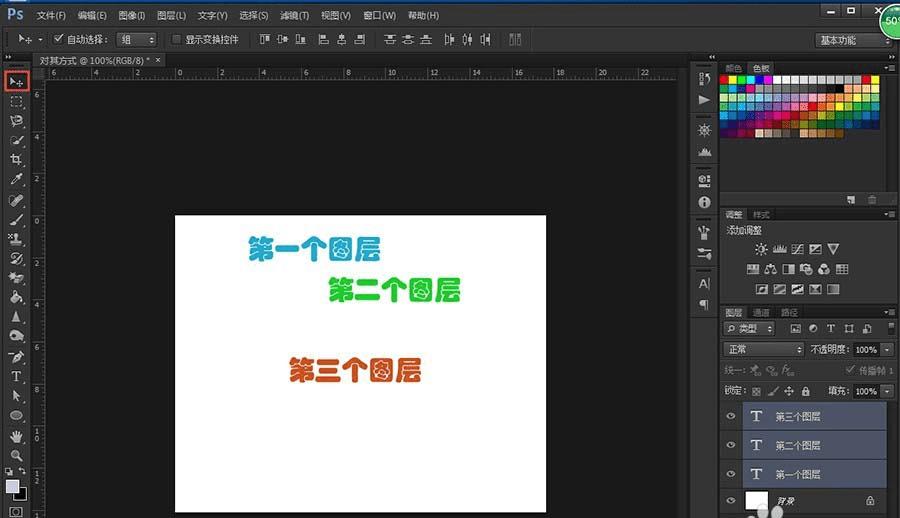Select the Hand tool
Screen dimensions: 900x518
(x=16, y=436)
